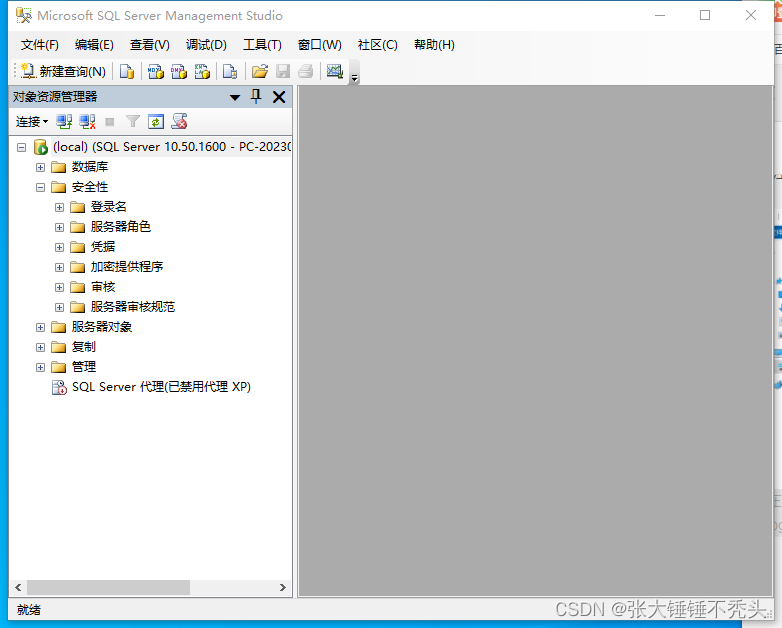Select the 登录名 tree item
782x628 pixels.
point(109,207)
